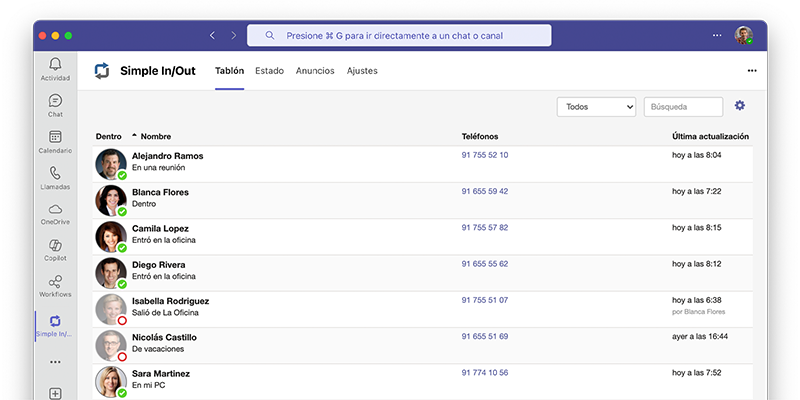800x400 pixels.
Task: Sort by Última actualización column header
Action: coord(711,136)
